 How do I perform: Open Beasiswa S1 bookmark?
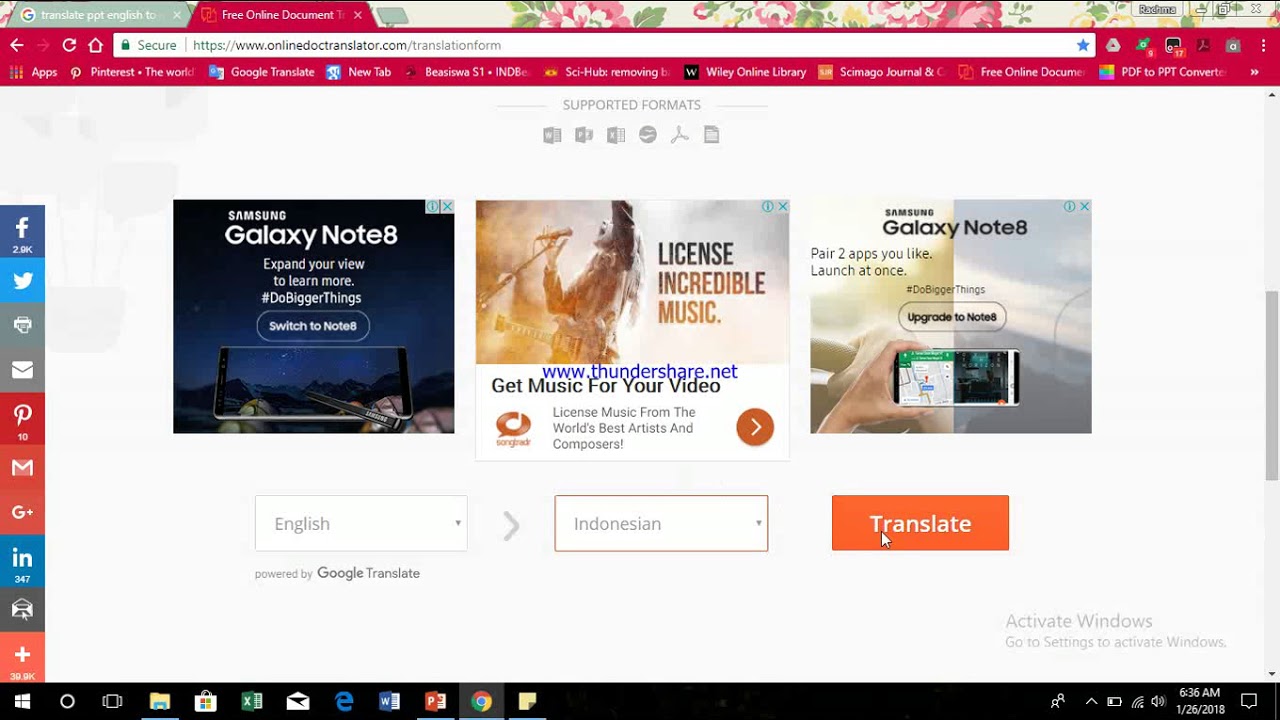coord(467,72)
